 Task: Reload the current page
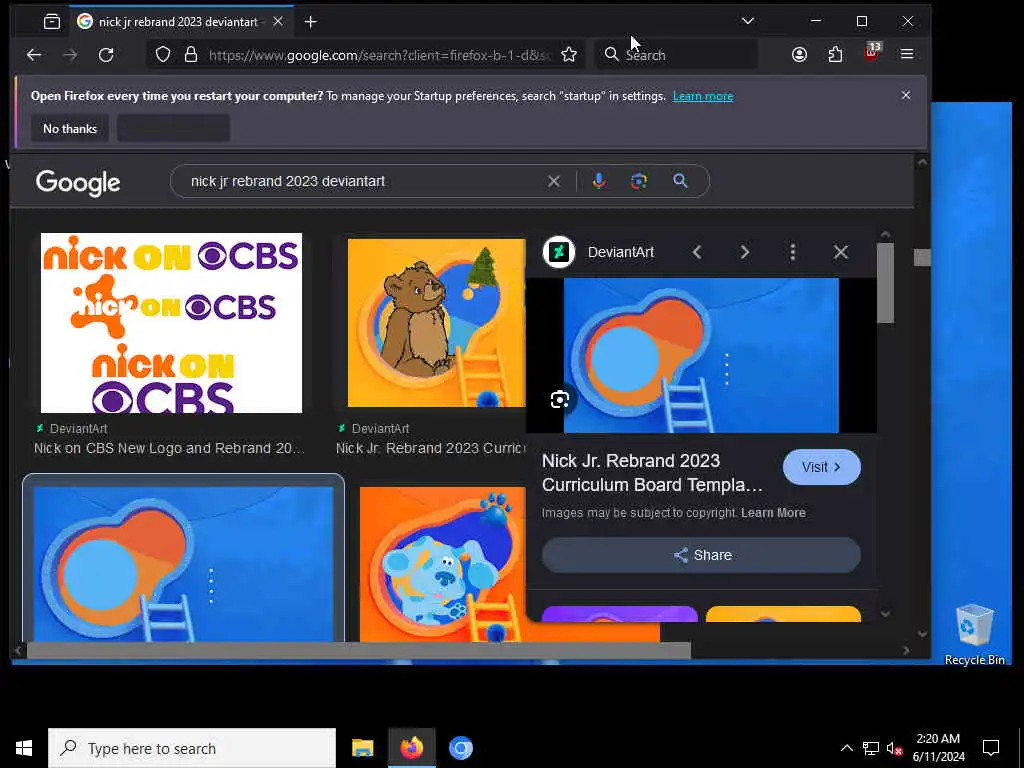click(106, 55)
